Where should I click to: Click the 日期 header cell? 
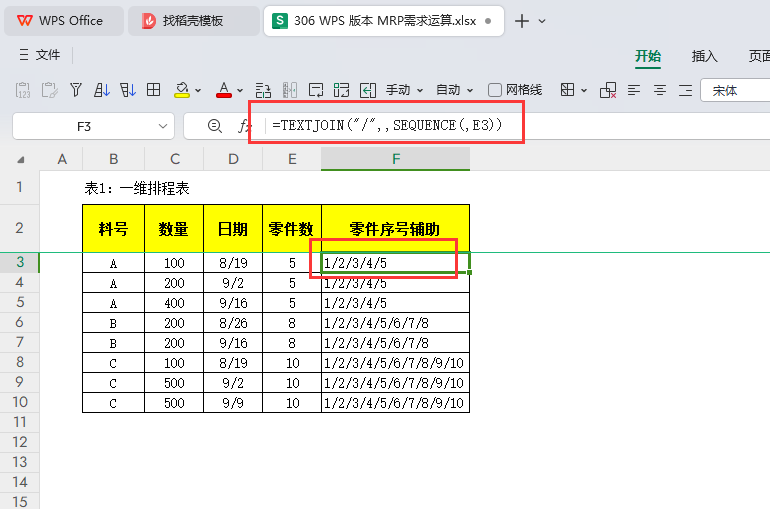pos(233,229)
